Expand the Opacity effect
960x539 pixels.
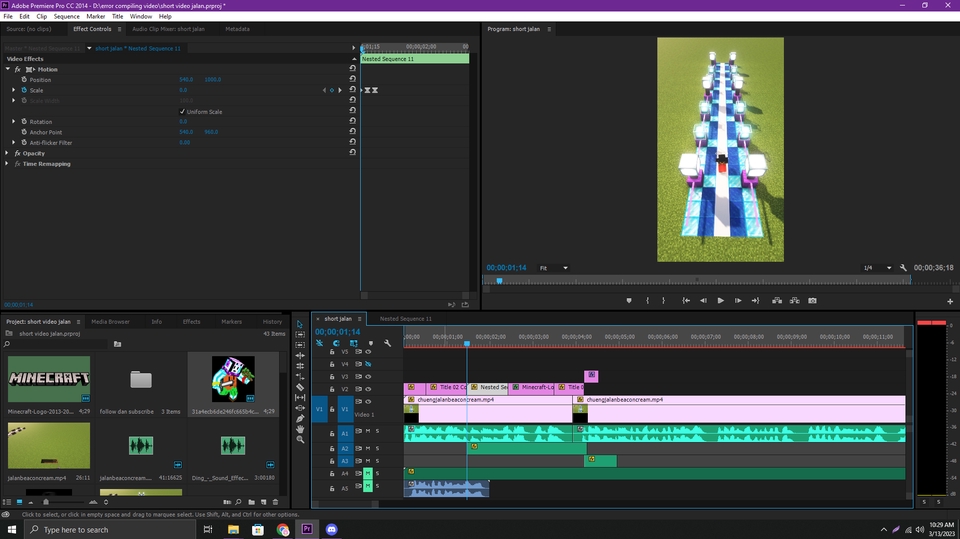[7, 153]
